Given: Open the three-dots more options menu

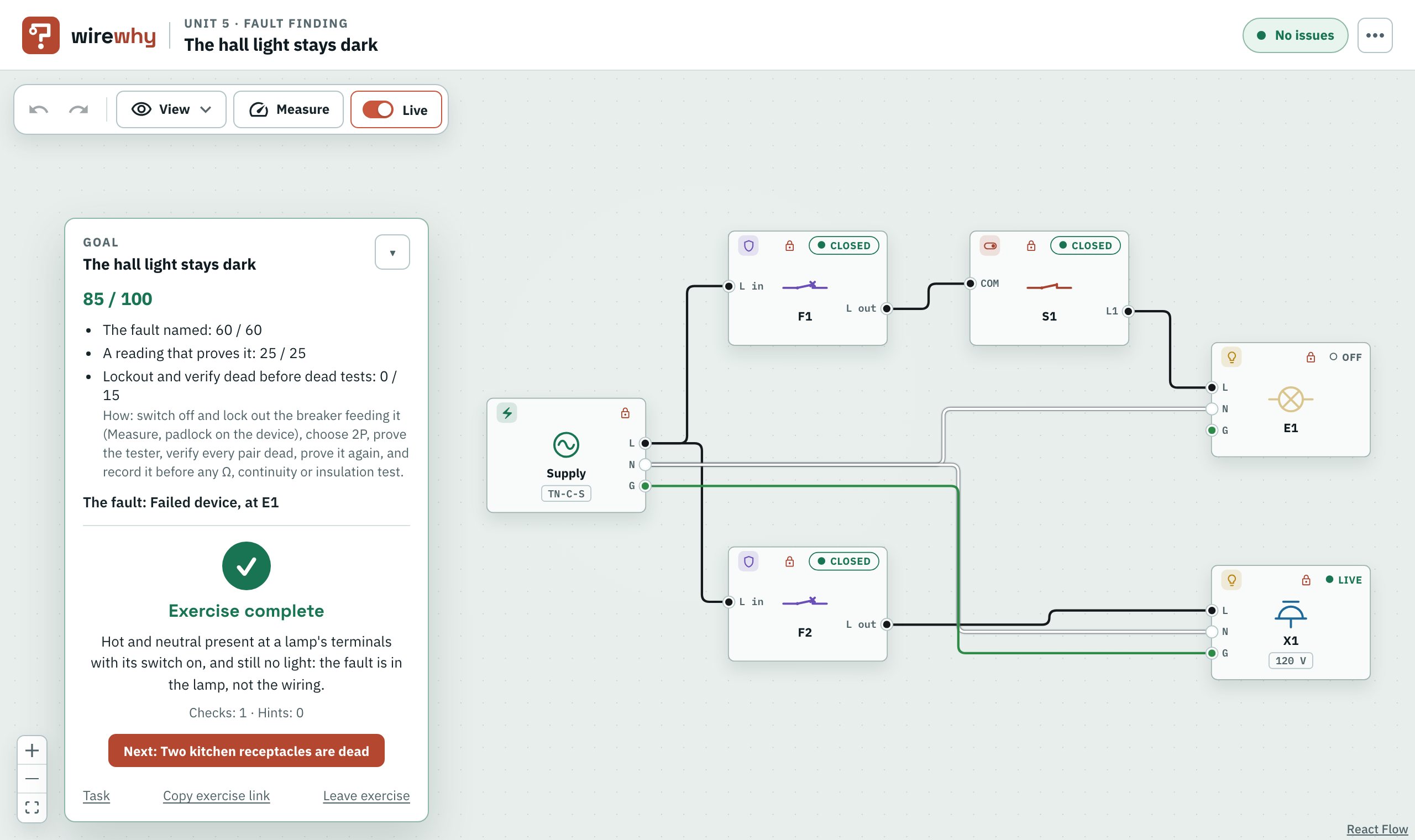Looking at the screenshot, I should [x=1374, y=35].
